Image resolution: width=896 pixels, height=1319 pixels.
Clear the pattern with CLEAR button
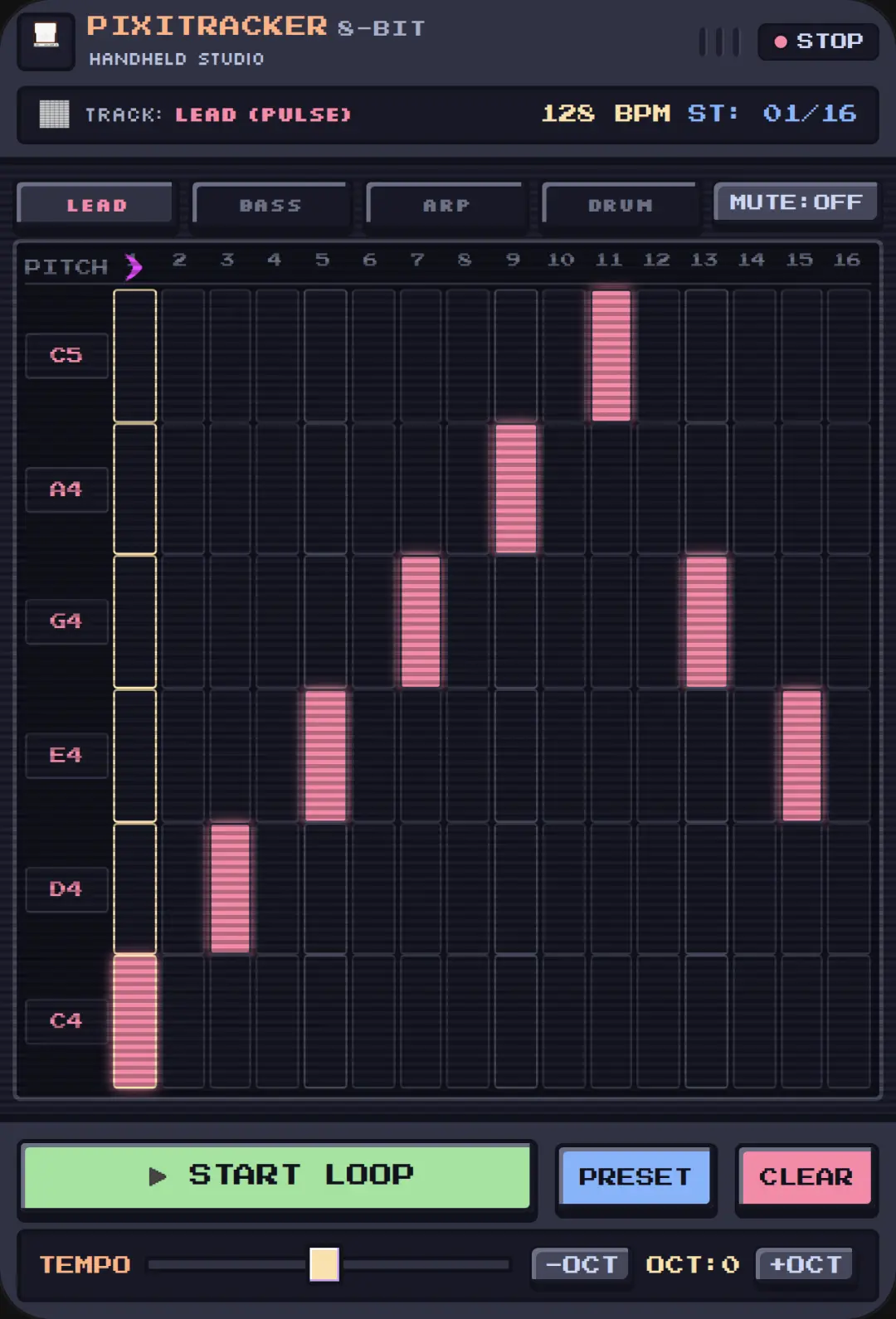806,1176
